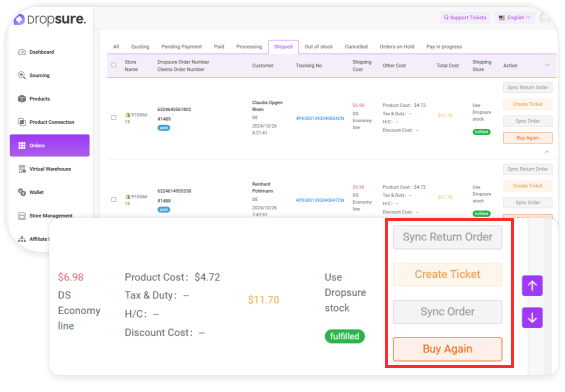565x392 pixels.
Task: Click customer name Claudia Opgen-Rhein
Action: [267, 106]
